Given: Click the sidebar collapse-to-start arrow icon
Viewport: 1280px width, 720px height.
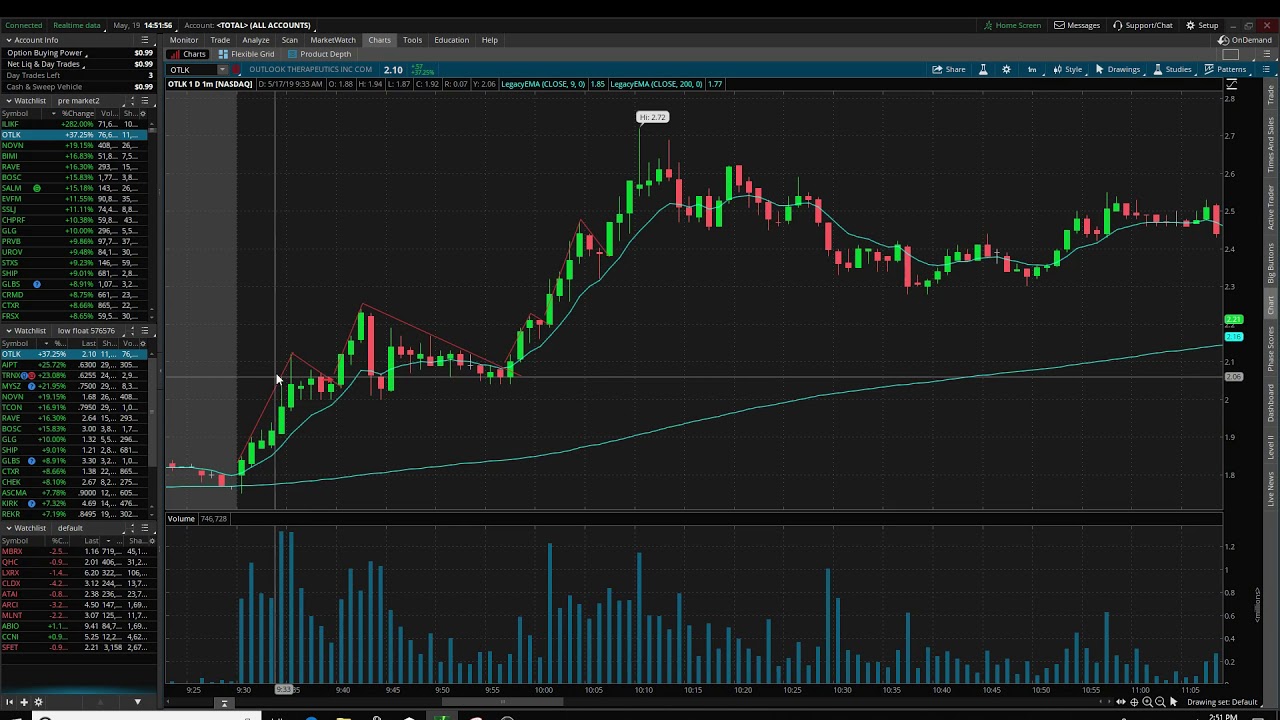Looking at the screenshot, I should pos(10,702).
